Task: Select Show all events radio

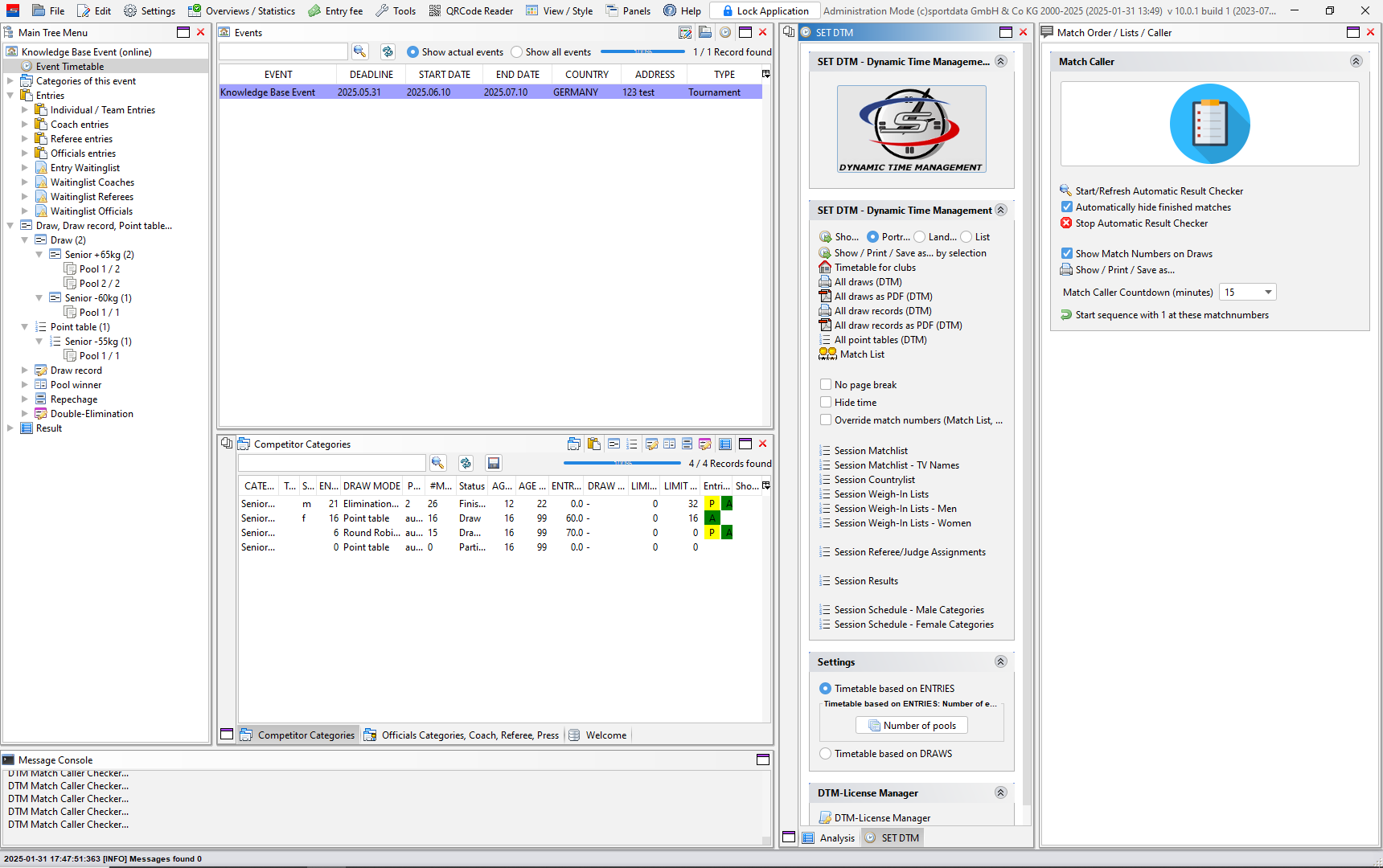Action: 517,51
